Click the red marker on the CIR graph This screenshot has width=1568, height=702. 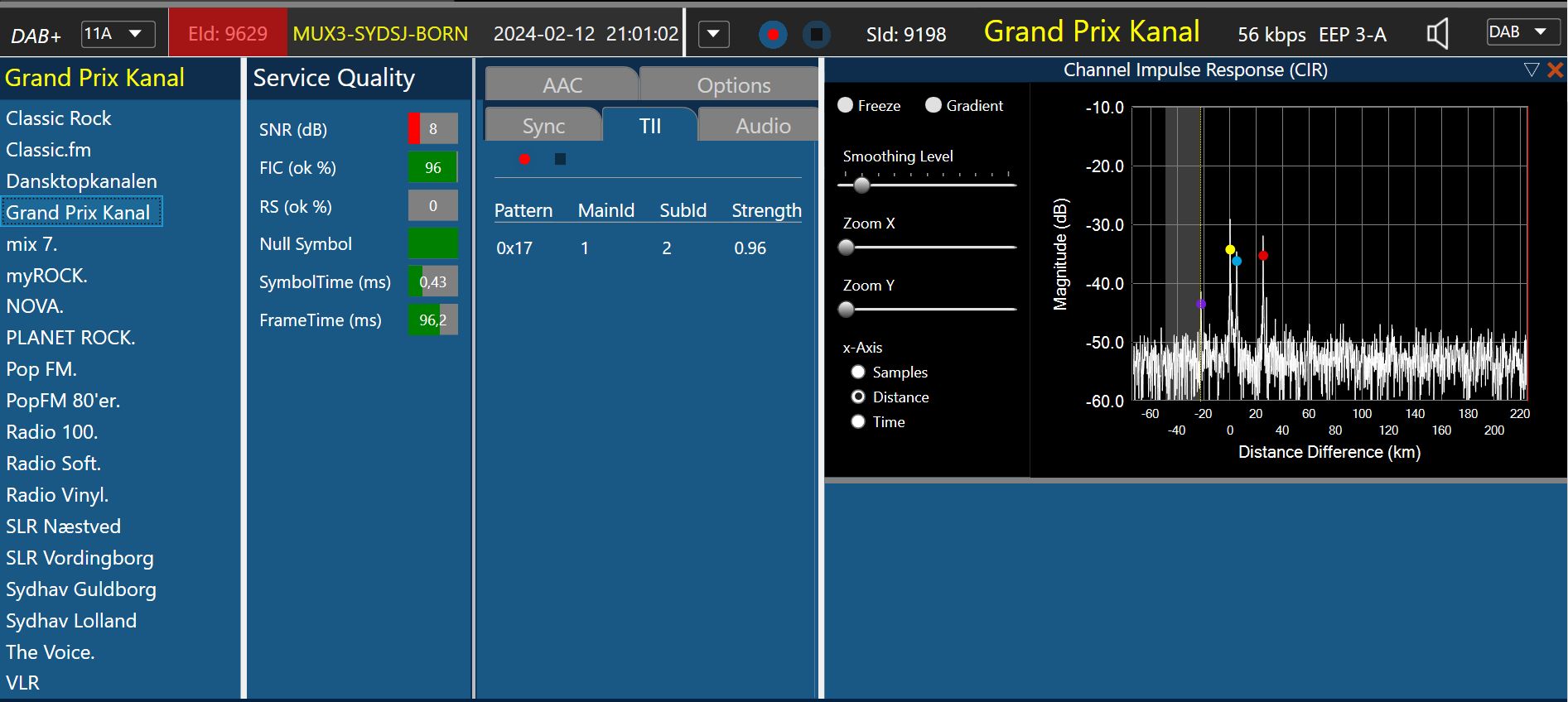click(1263, 256)
